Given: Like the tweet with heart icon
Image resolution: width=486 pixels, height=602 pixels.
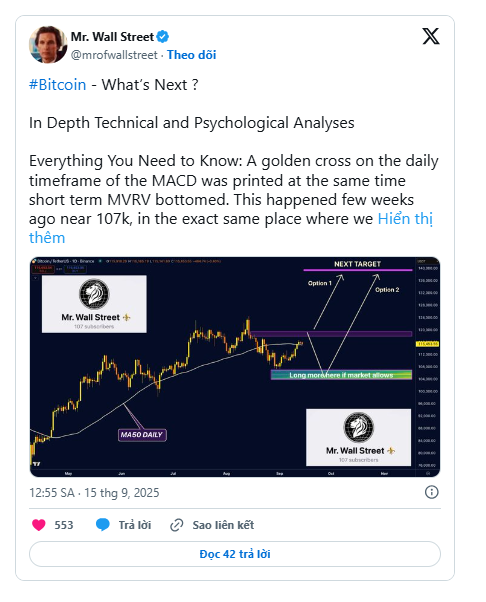Looking at the screenshot, I should (x=38, y=524).
